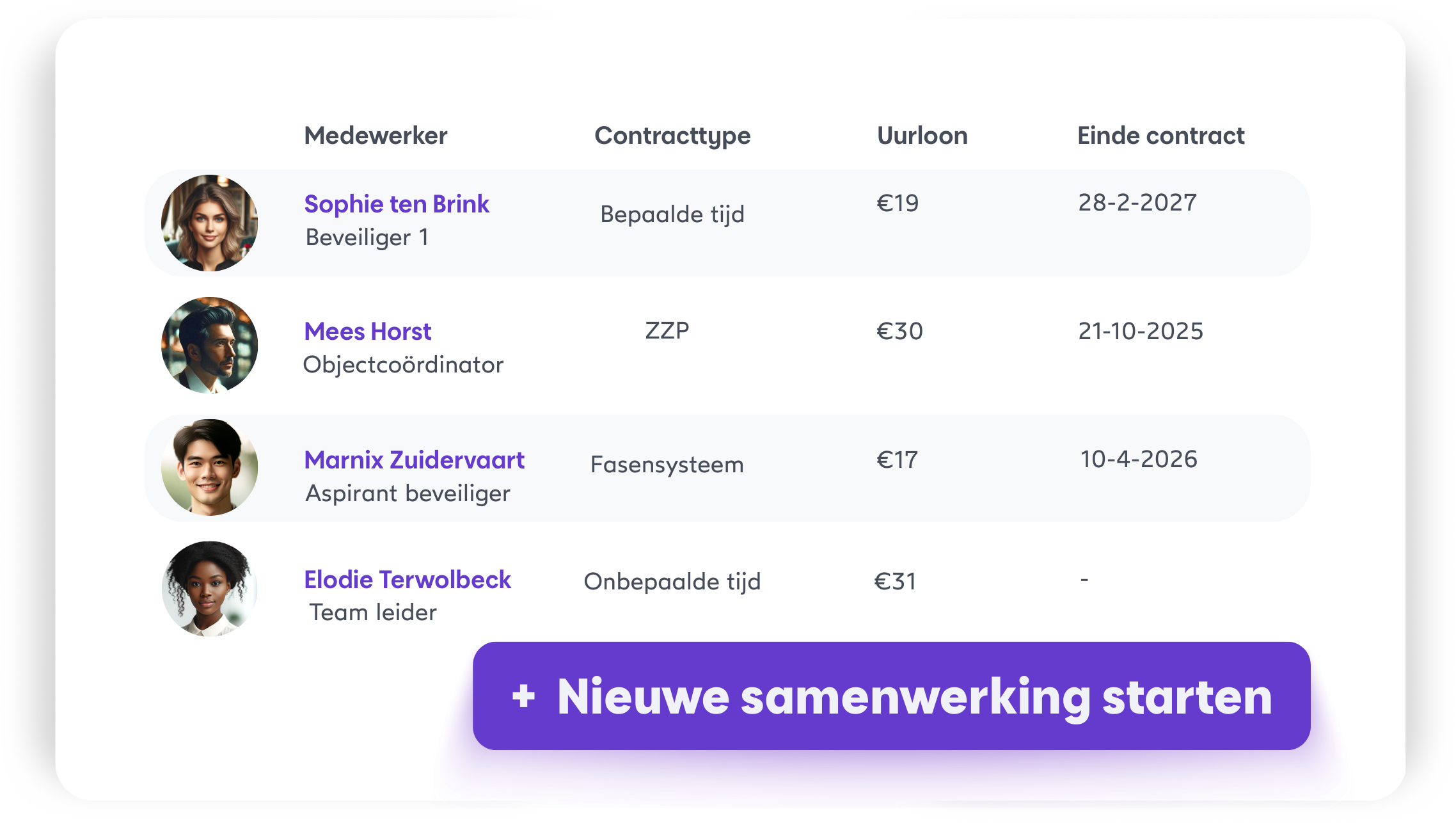Click Mees Horst's profile photo

(x=209, y=345)
